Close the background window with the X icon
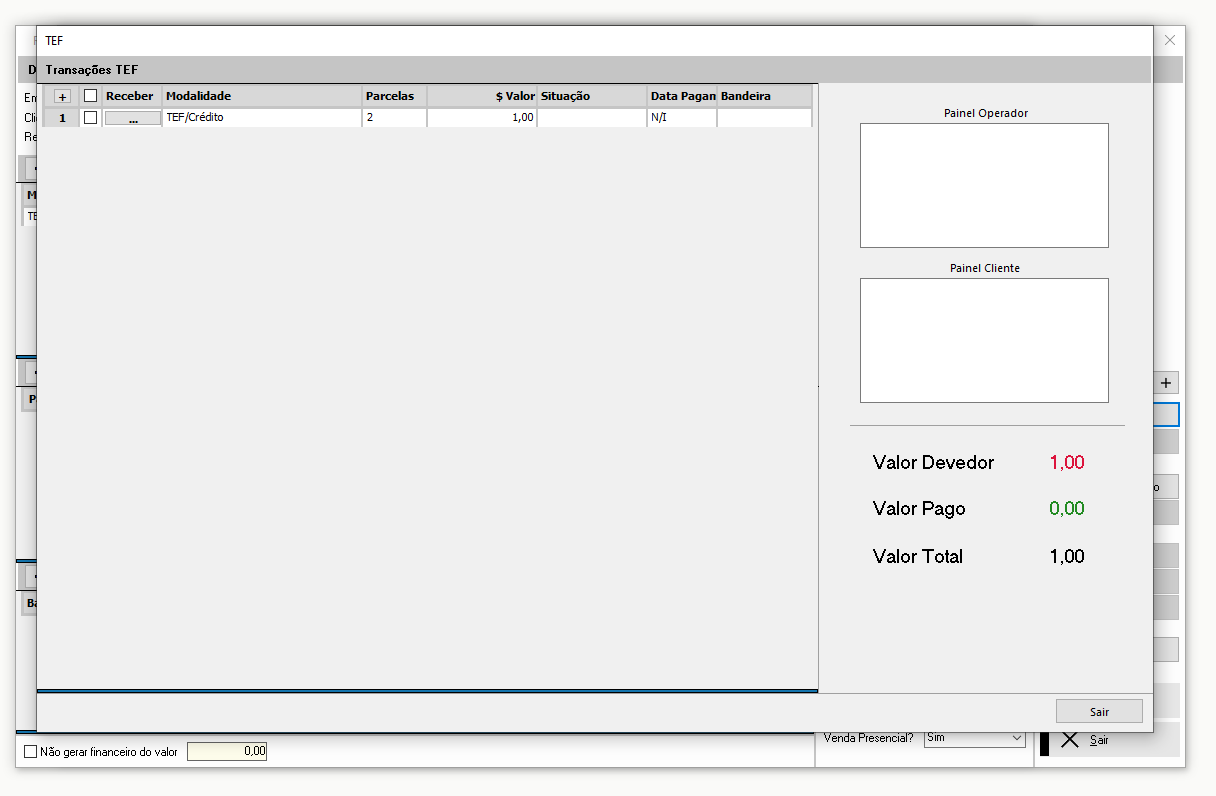1216x796 pixels. click(1170, 40)
